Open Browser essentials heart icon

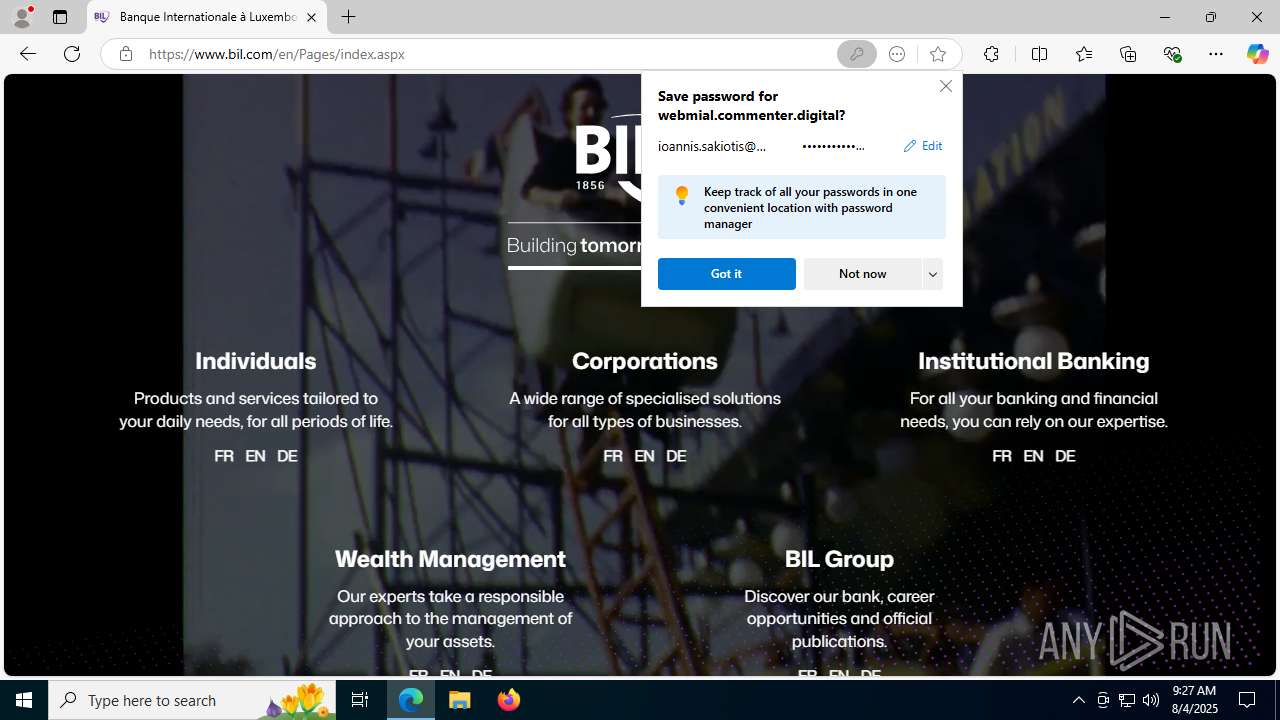[1172, 54]
